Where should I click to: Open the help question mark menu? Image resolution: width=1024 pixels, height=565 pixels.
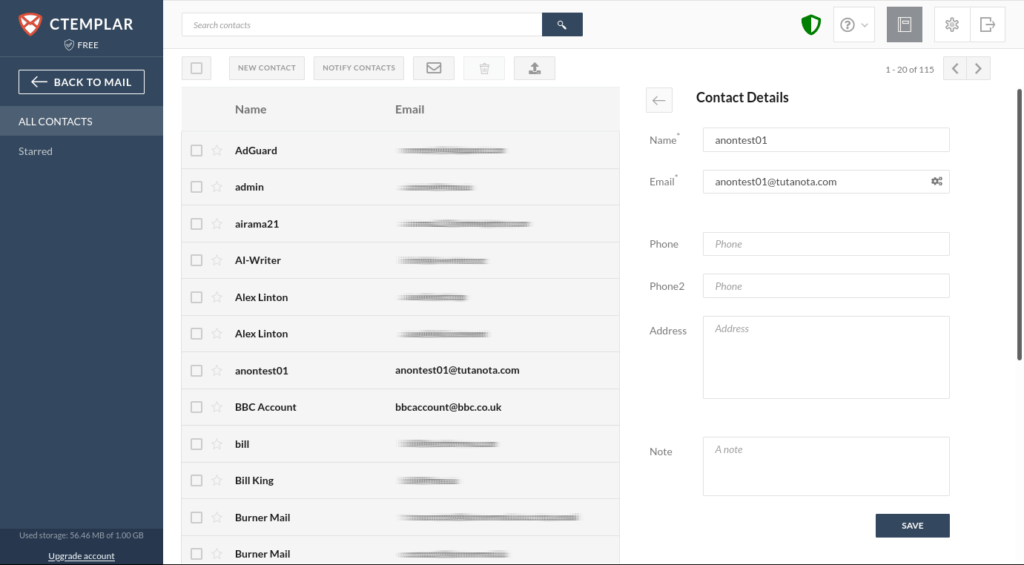point(854,25)
